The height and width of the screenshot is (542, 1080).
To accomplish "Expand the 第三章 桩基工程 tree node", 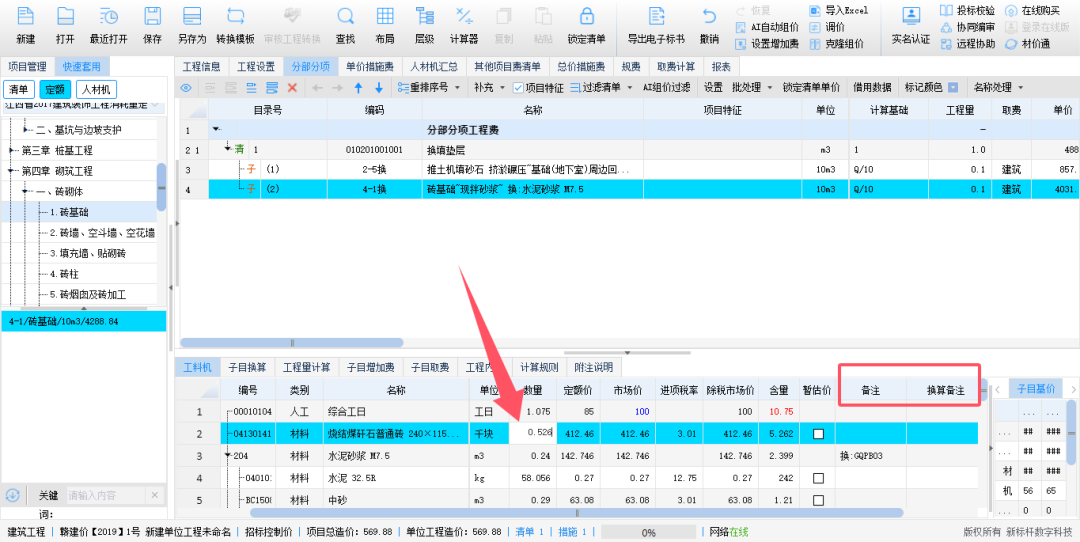I will pos(12,150).
